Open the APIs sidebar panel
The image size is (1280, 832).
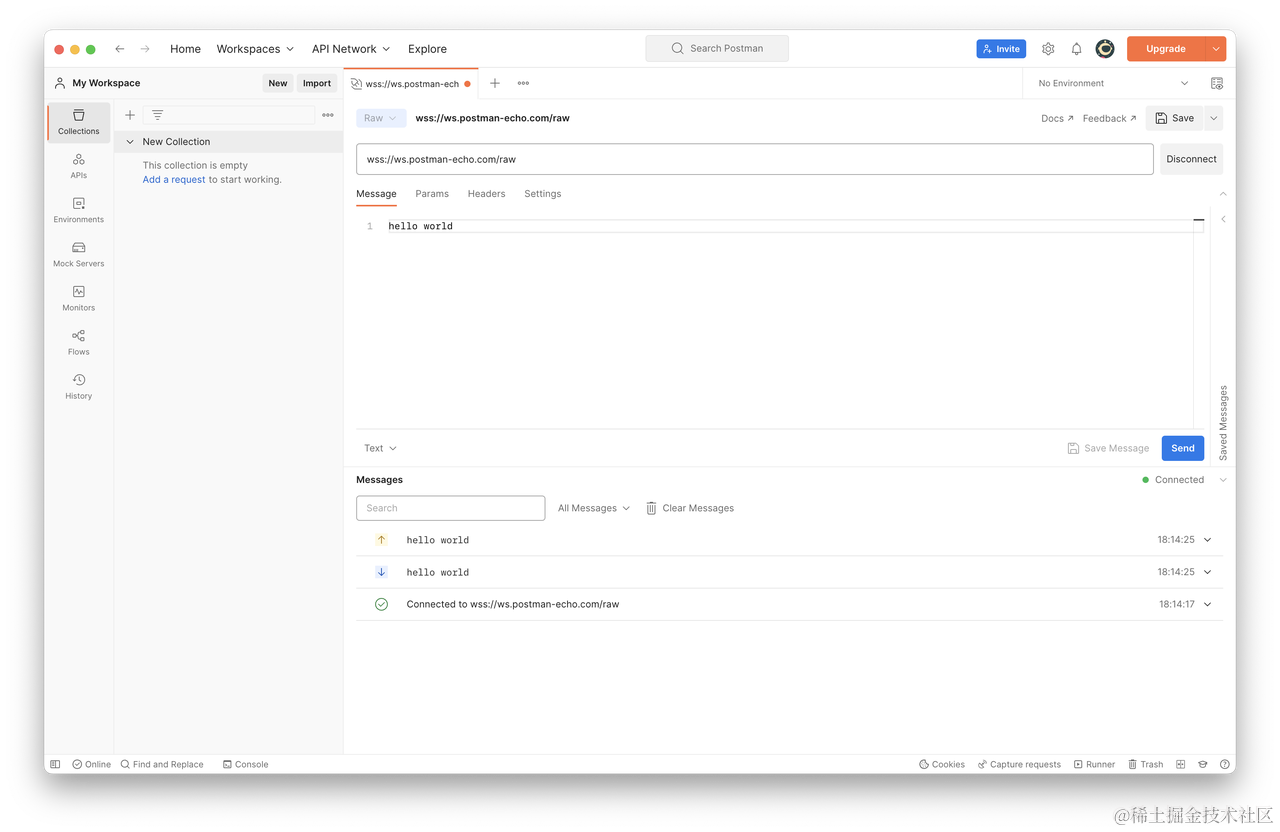[78, 166]
